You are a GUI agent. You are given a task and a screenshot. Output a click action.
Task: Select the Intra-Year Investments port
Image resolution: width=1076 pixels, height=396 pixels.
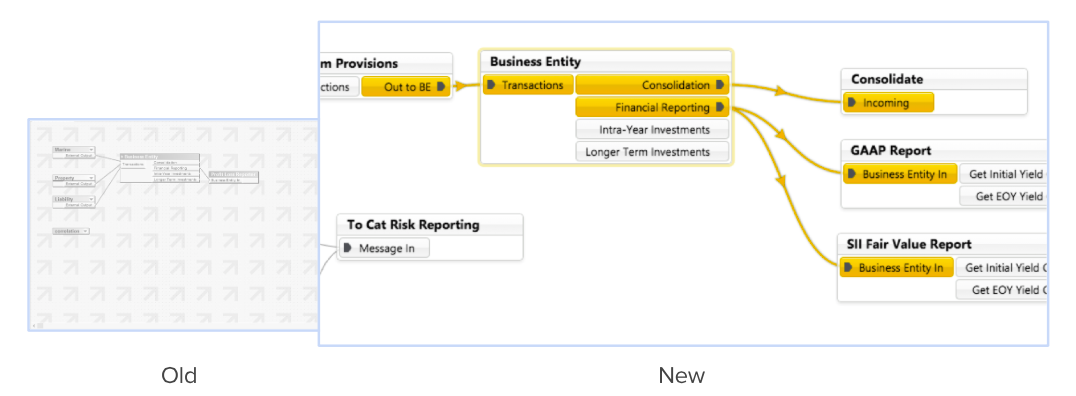pyautogui.click(x=652, y=129)
